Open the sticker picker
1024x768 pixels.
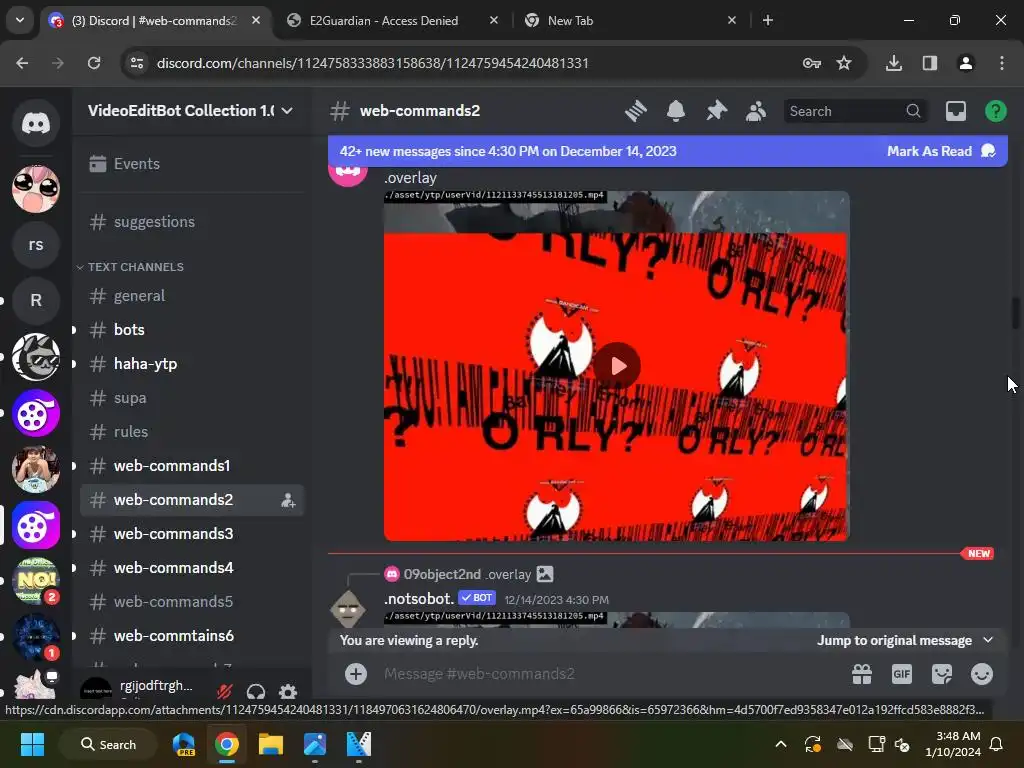(x=942, y=673)
